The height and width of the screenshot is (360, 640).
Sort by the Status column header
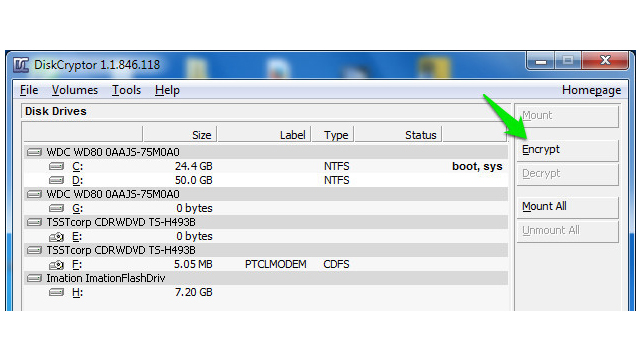[x=398, y=135]
